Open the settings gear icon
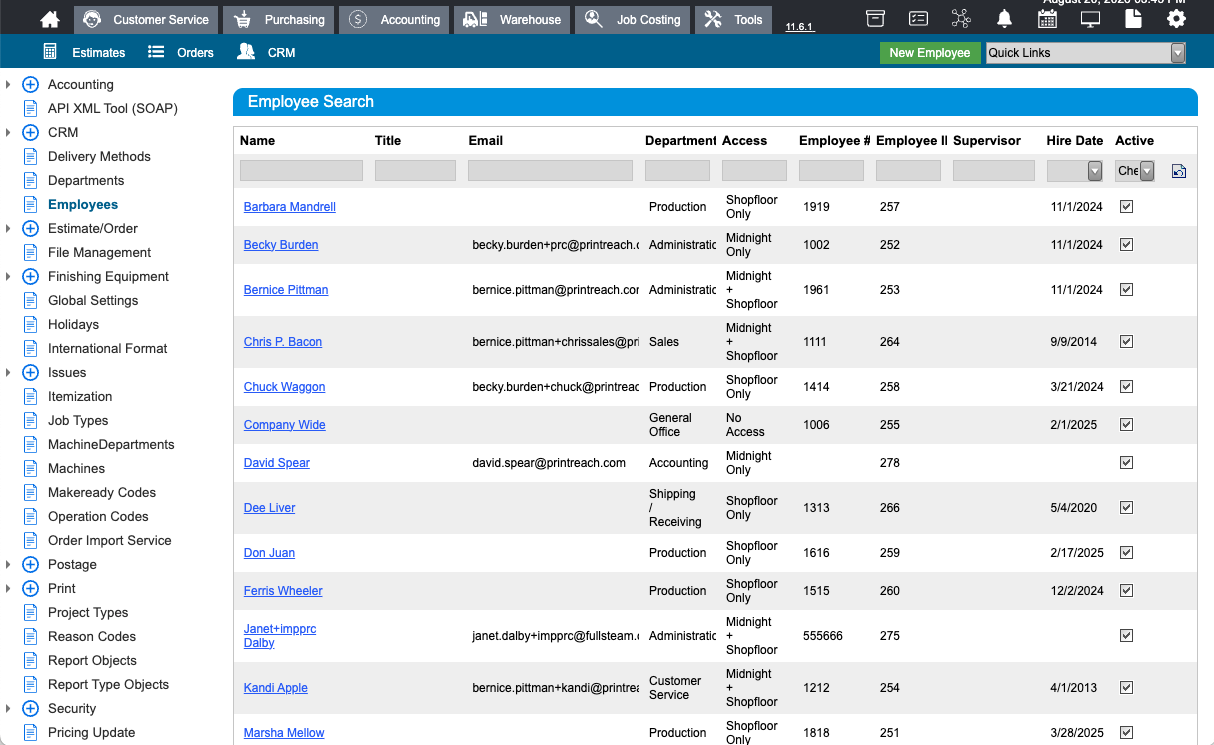Screen dimensions: 1214x745 point(1176,19)
